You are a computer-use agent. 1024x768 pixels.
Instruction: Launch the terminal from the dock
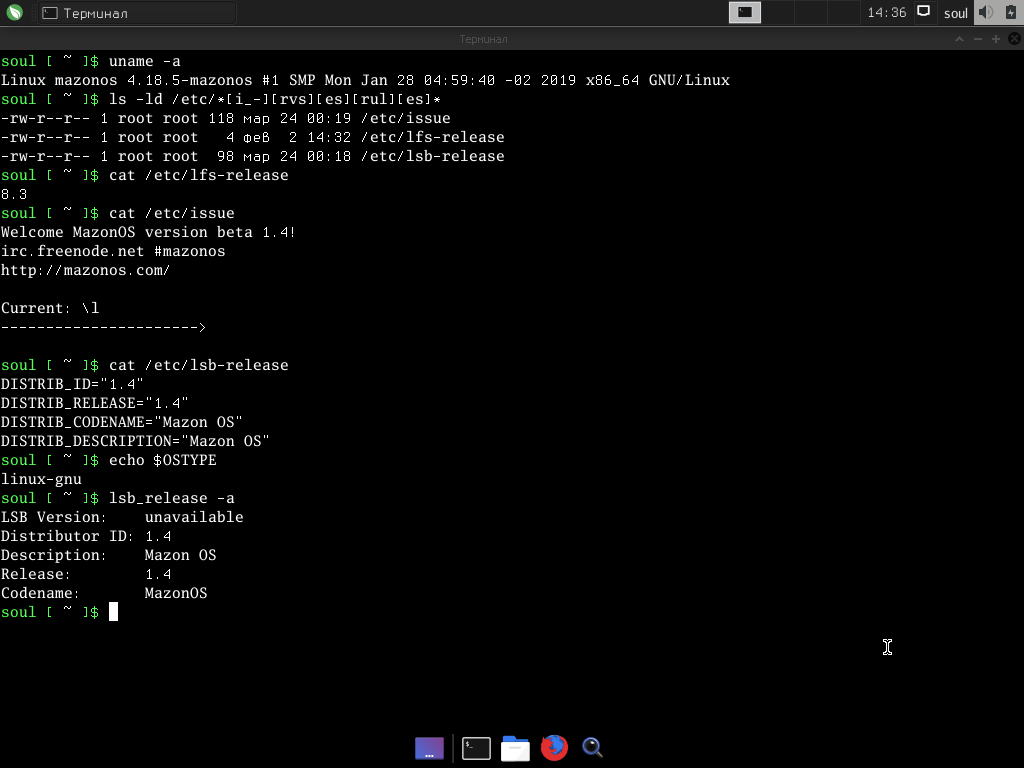[x=476, y=748]
